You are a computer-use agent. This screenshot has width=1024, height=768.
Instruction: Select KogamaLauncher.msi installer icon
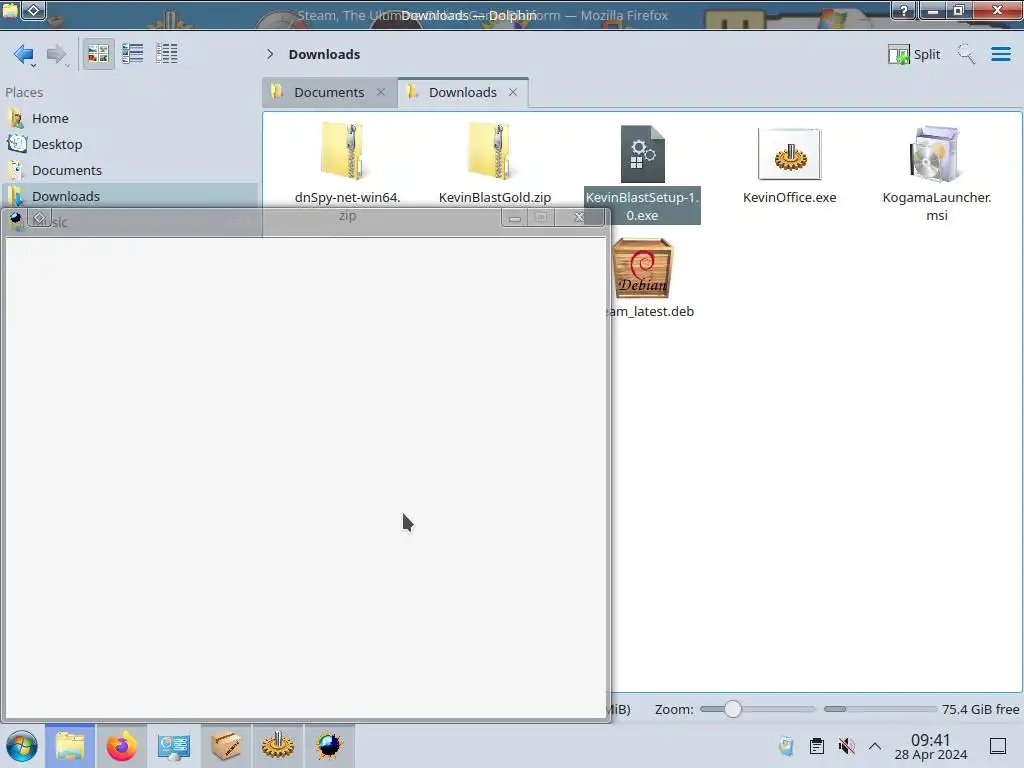(936, 154)
